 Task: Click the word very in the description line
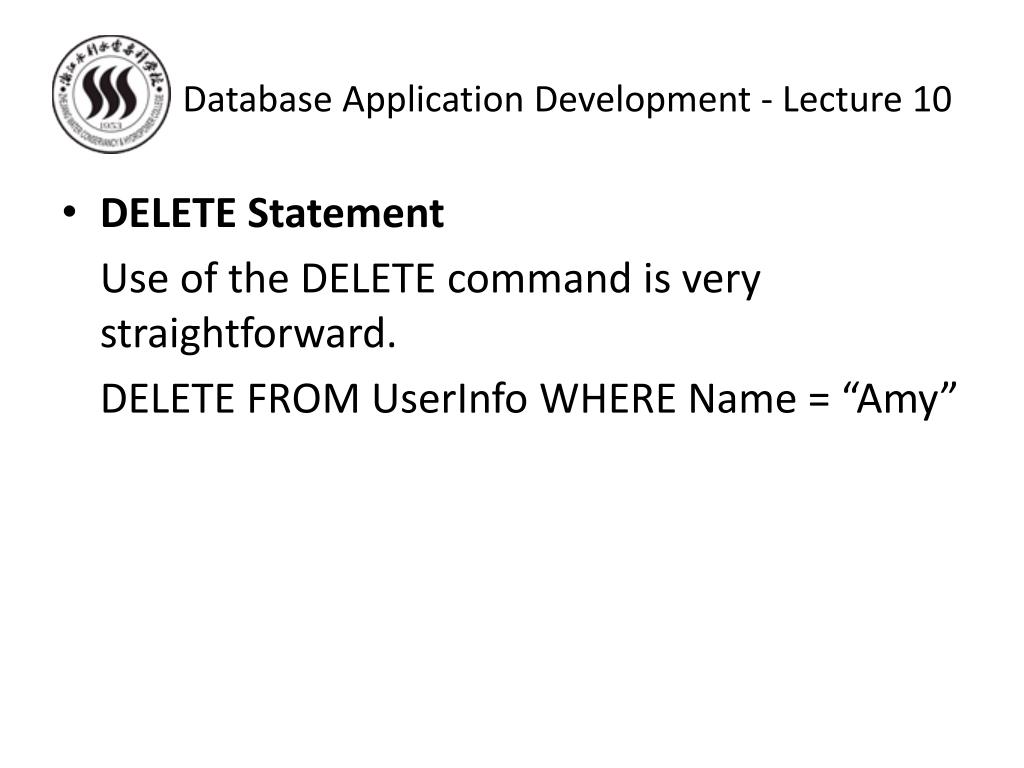point(722,281)
